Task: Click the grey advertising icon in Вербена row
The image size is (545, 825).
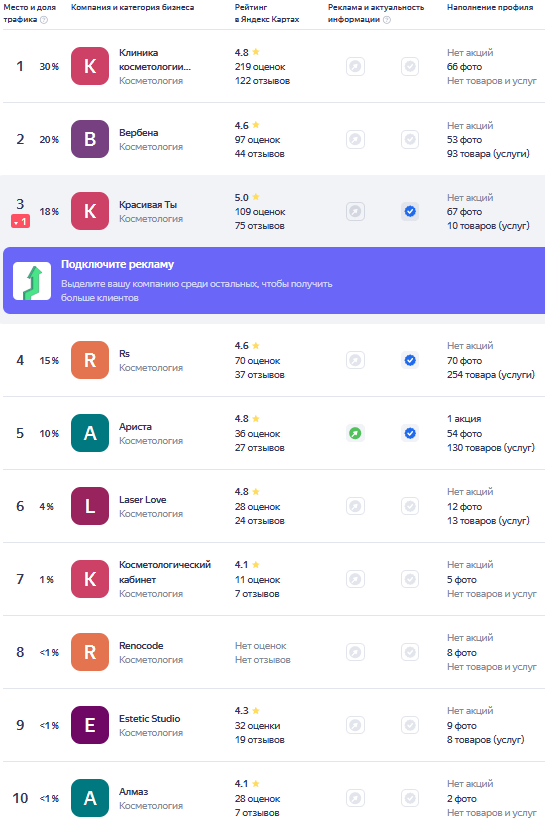Action: (x=355, y=139)
